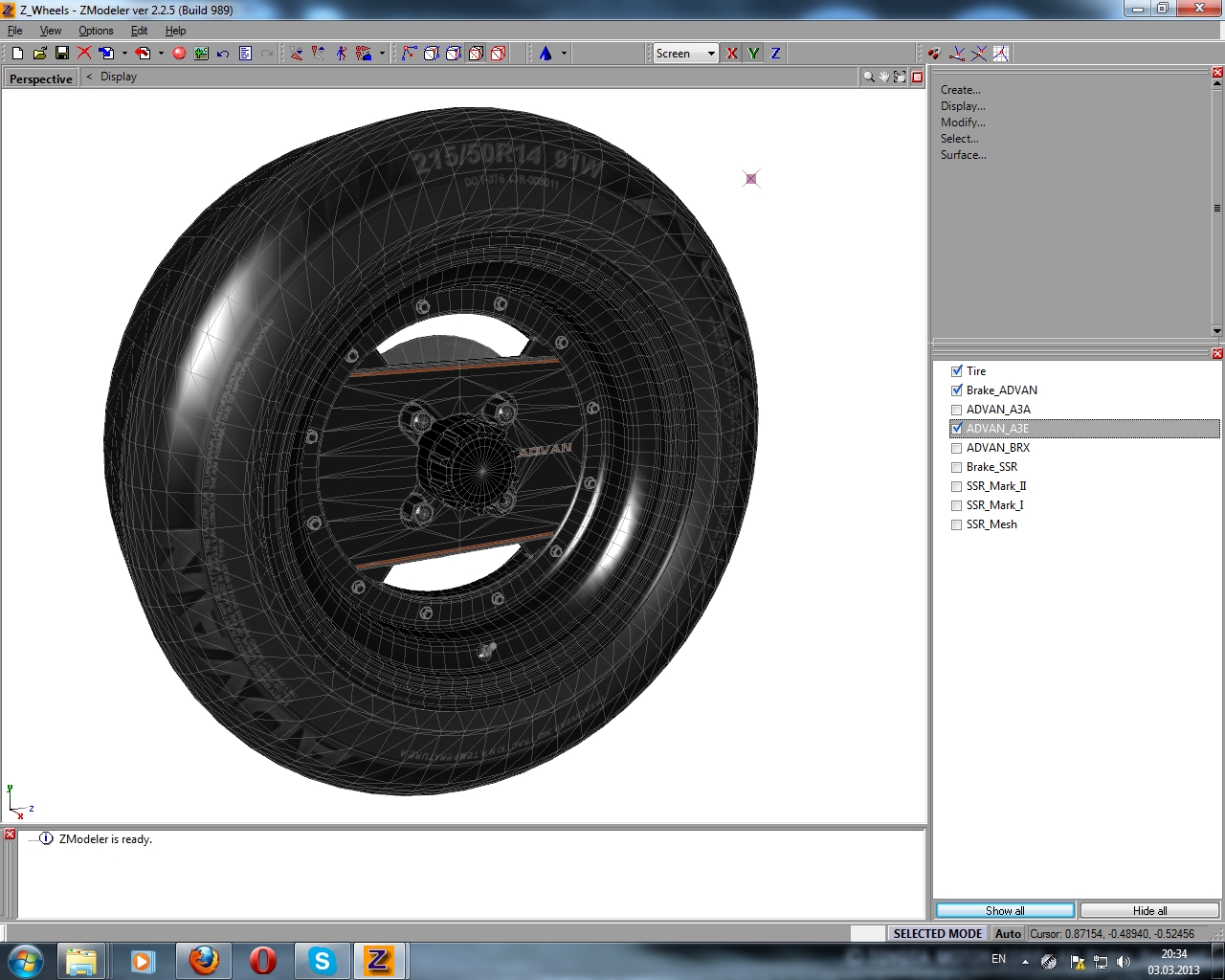The image size is (1225, 980).
Task: Check the SSR_Mark_I checkbox
Action: 957,505
